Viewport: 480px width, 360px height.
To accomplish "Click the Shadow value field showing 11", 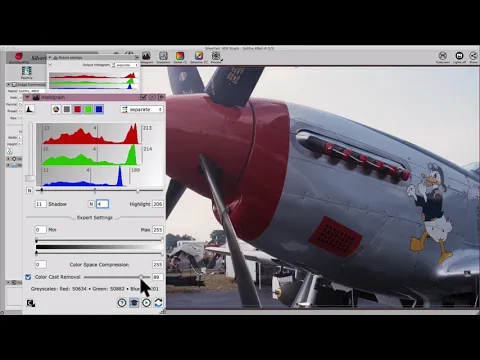I will (40, 204).
